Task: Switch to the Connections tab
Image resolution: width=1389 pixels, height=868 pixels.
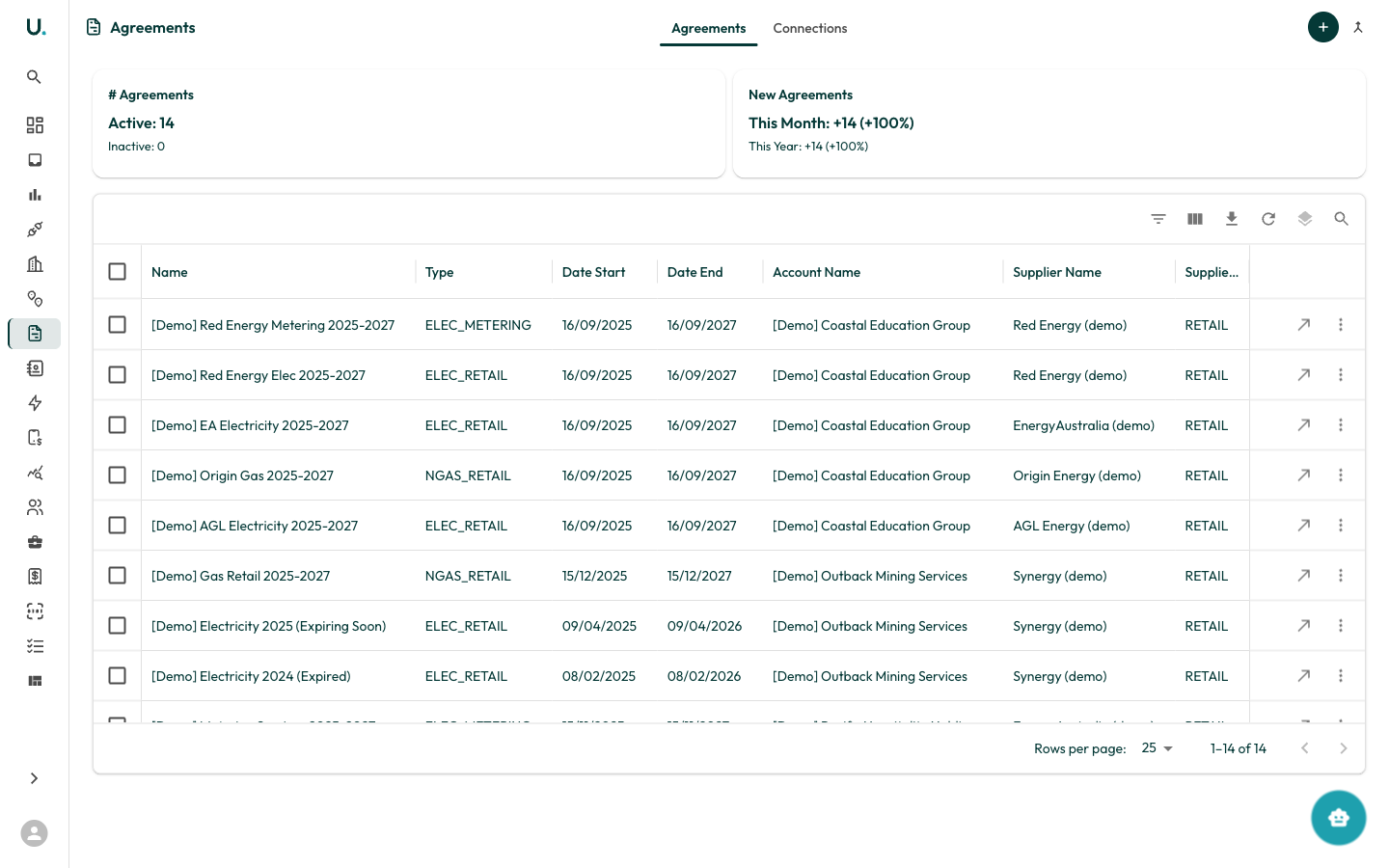Action: pyautogui.click(x=810, y=29)
